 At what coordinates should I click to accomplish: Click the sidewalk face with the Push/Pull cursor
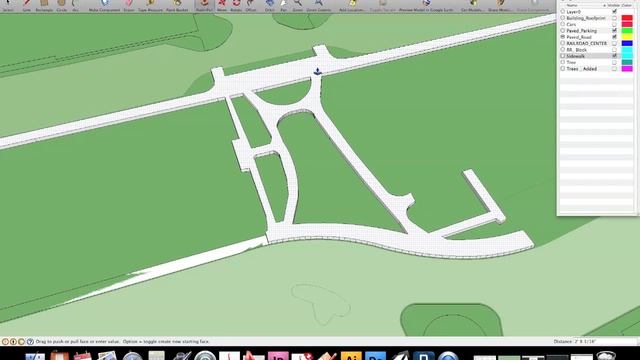point(317,72)
